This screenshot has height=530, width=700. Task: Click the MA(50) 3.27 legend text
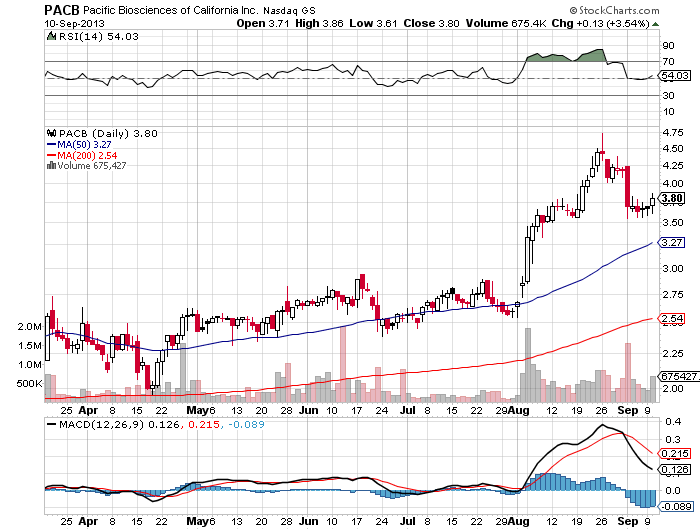point(84,145)
